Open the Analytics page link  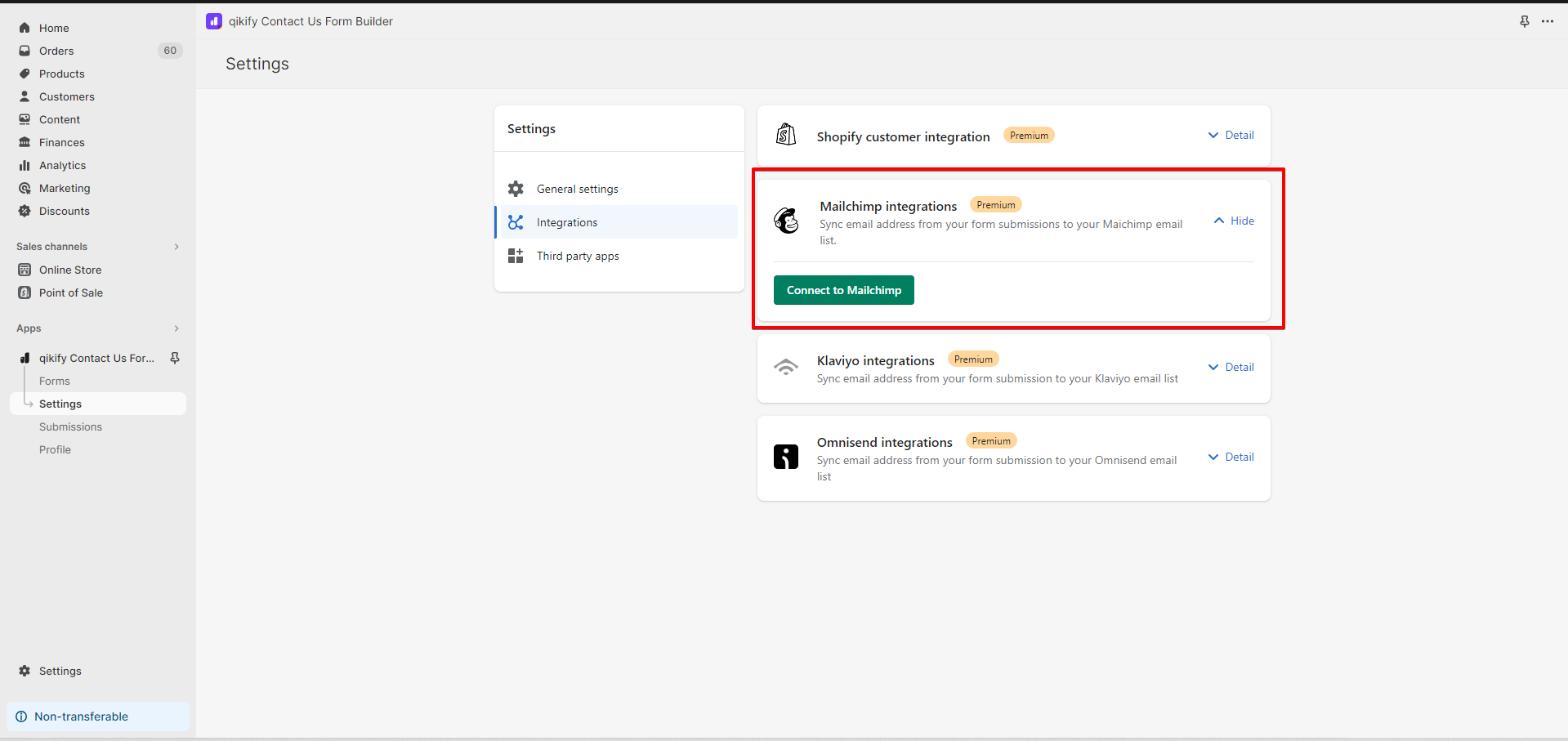click(62, 165)
